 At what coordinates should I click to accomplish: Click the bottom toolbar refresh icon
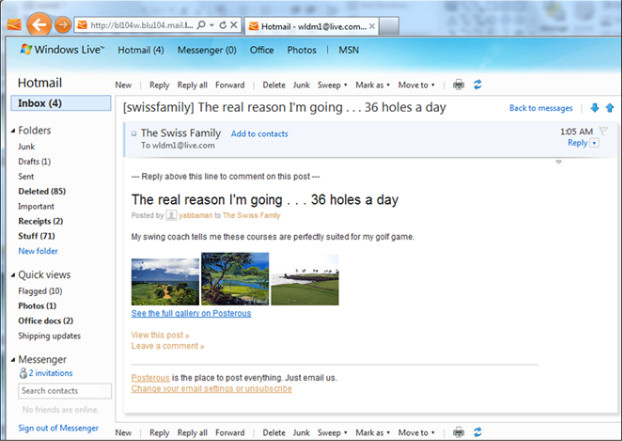tap(477, 432)
